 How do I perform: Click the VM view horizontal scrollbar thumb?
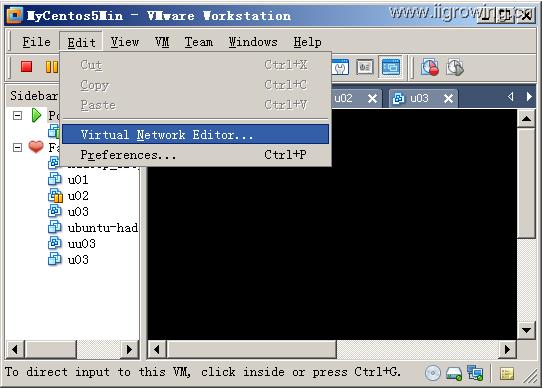[x=251, y=349]
